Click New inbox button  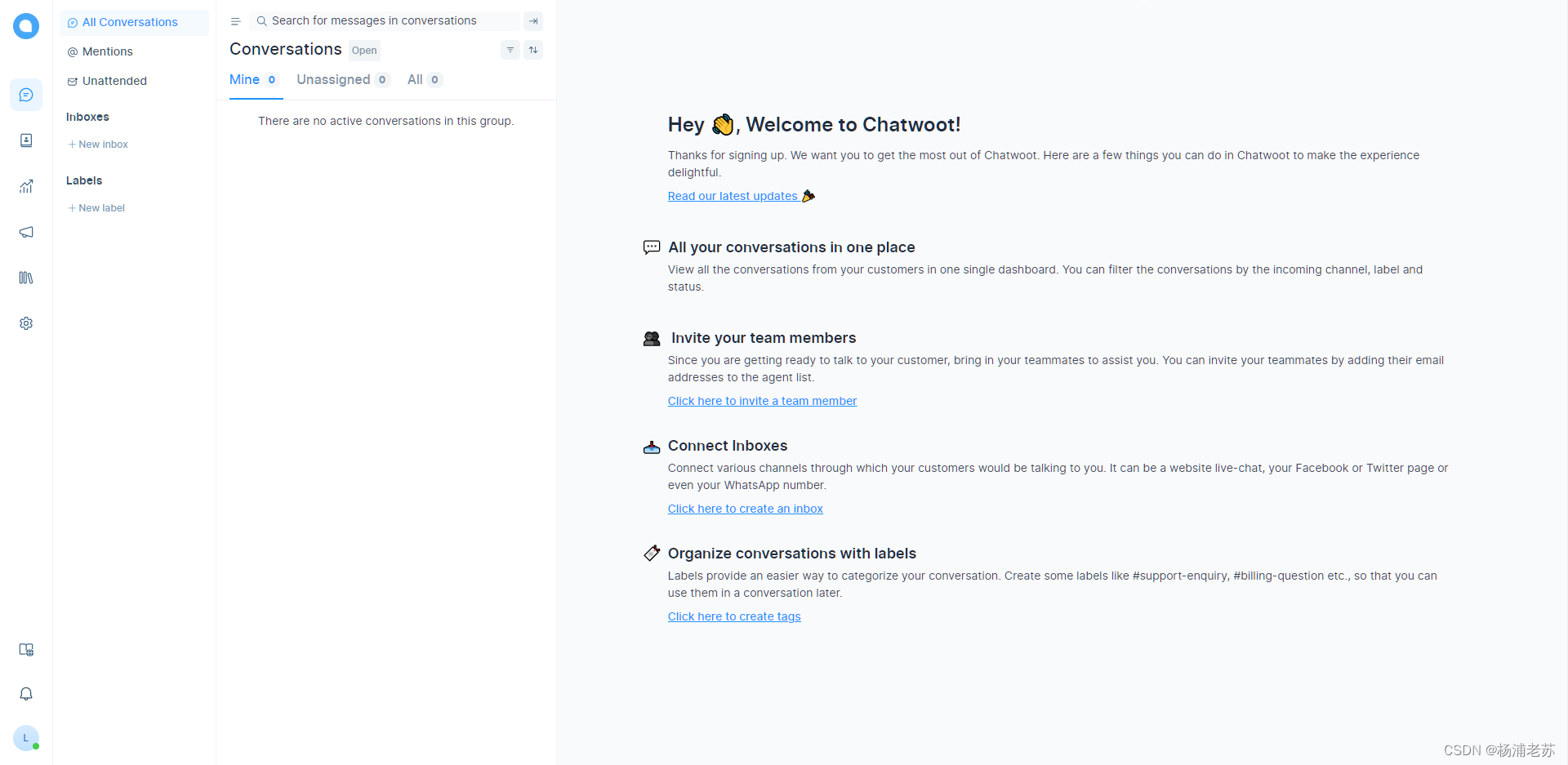pos(98,145)
